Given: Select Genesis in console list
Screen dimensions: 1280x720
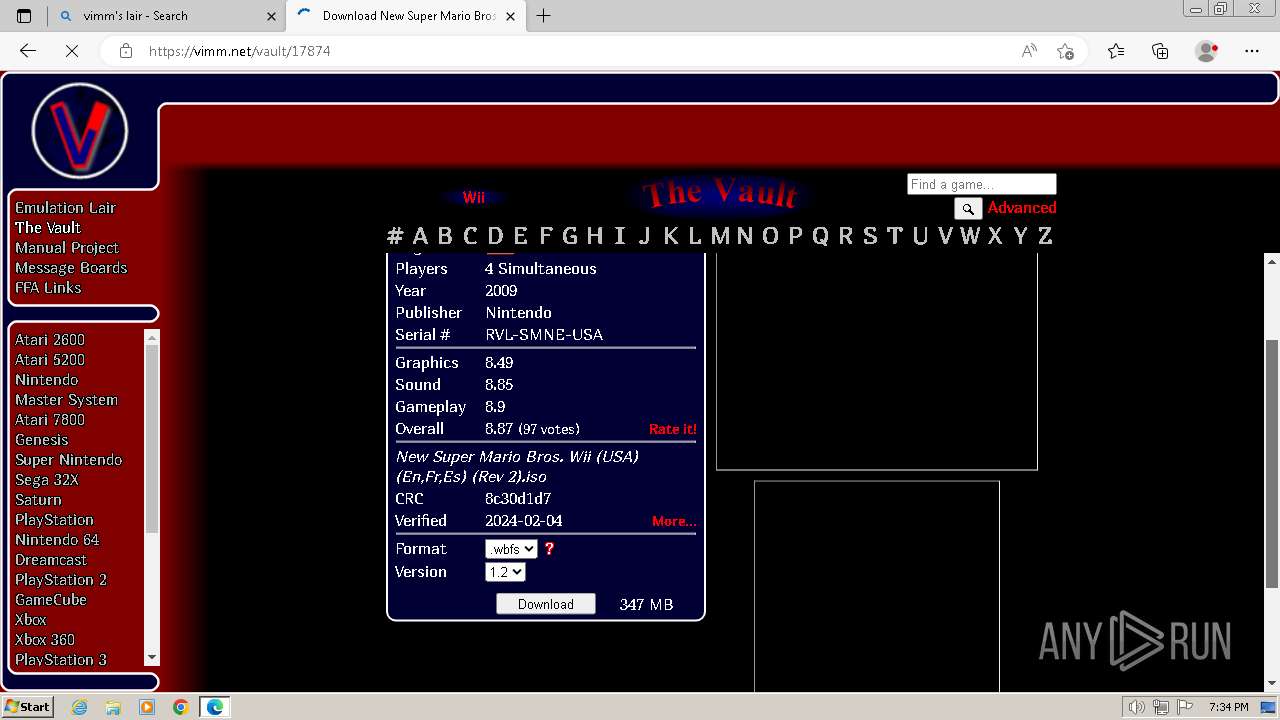Looking at the screenshot, I should (42, 440).
